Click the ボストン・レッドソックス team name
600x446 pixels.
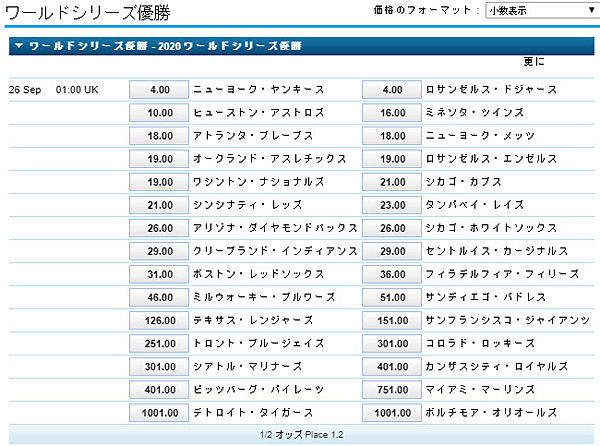pos(259,274)
